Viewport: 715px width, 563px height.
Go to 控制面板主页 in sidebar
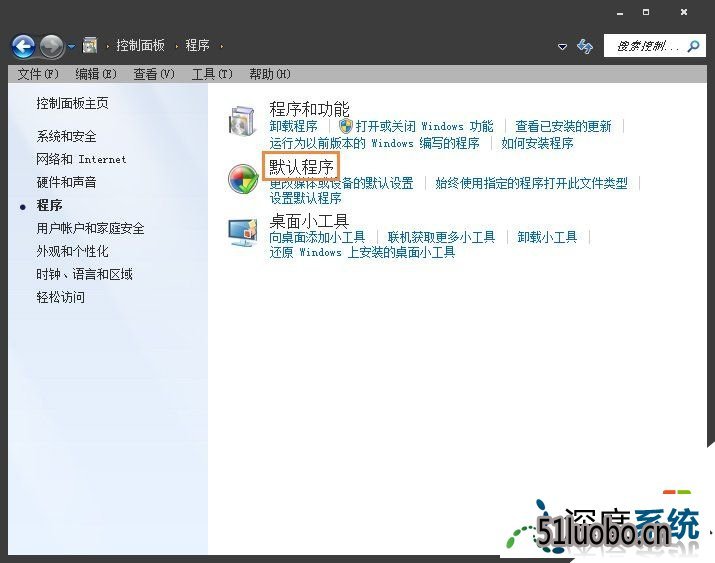tap(73, 103)
